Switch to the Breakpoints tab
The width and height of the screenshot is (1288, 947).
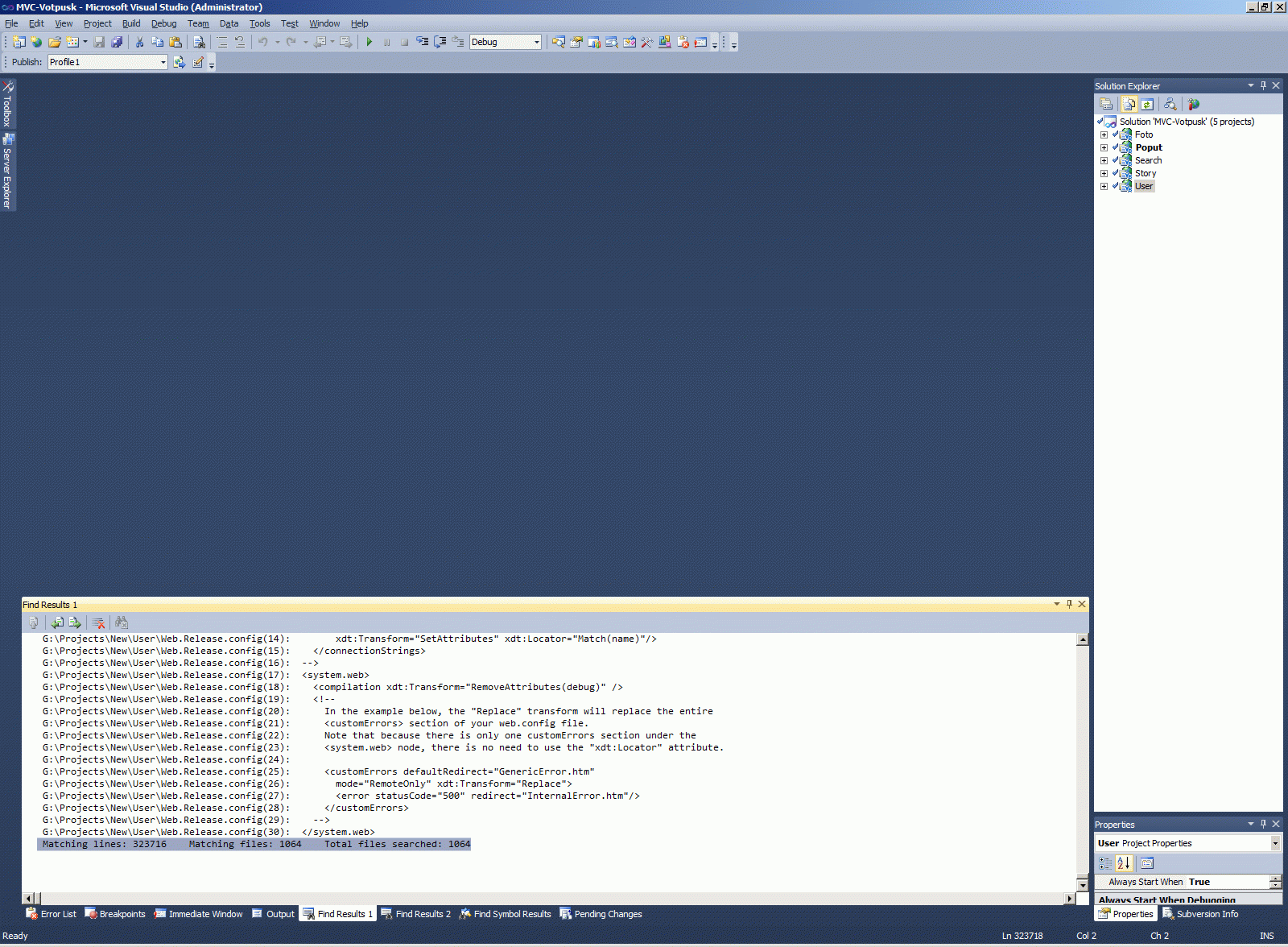[115, 914]
